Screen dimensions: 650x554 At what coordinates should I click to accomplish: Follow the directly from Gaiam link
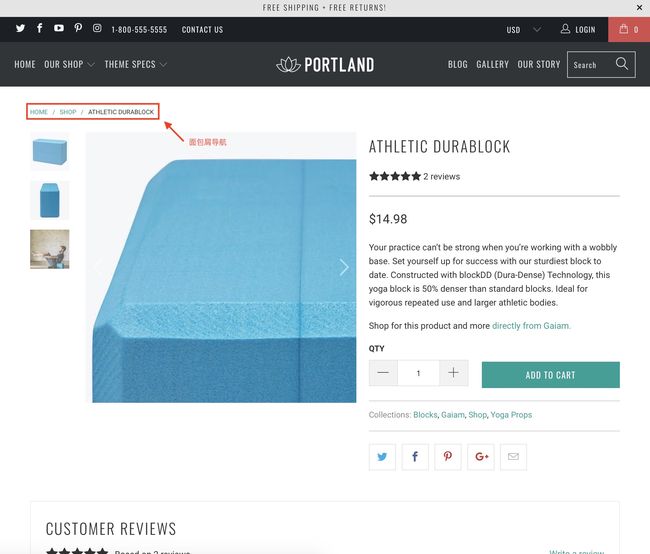[531, 326]
